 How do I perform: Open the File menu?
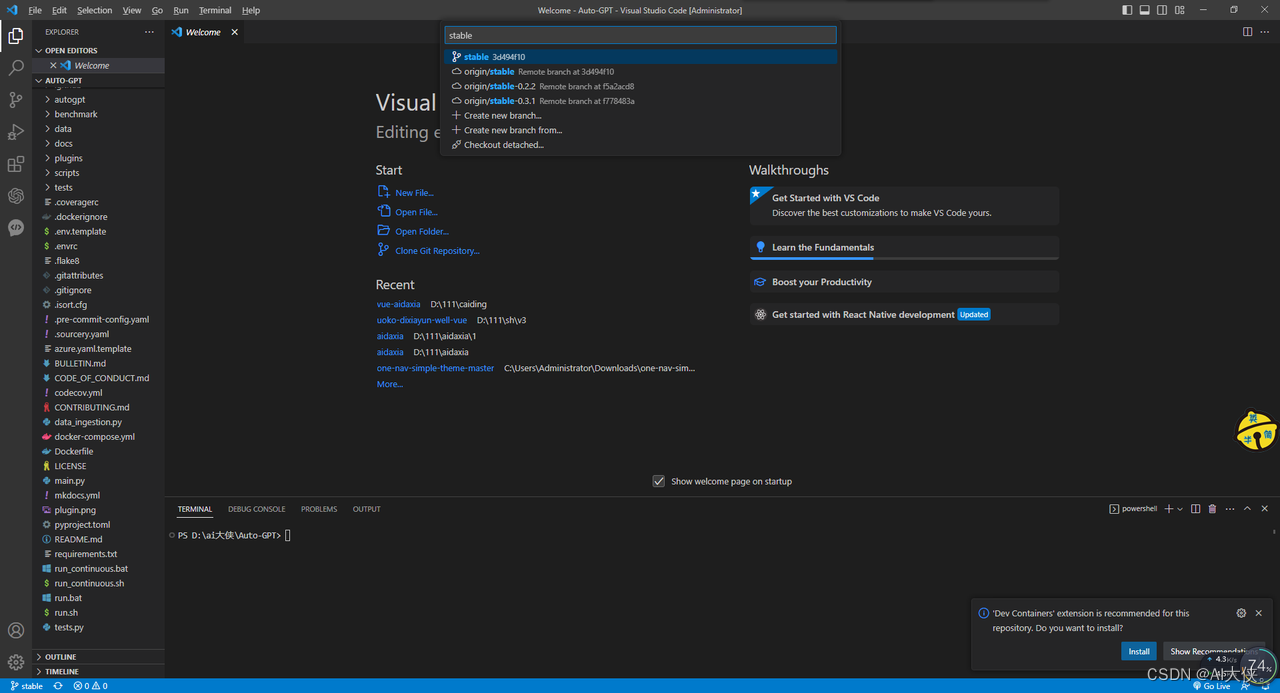pos(35,10)
